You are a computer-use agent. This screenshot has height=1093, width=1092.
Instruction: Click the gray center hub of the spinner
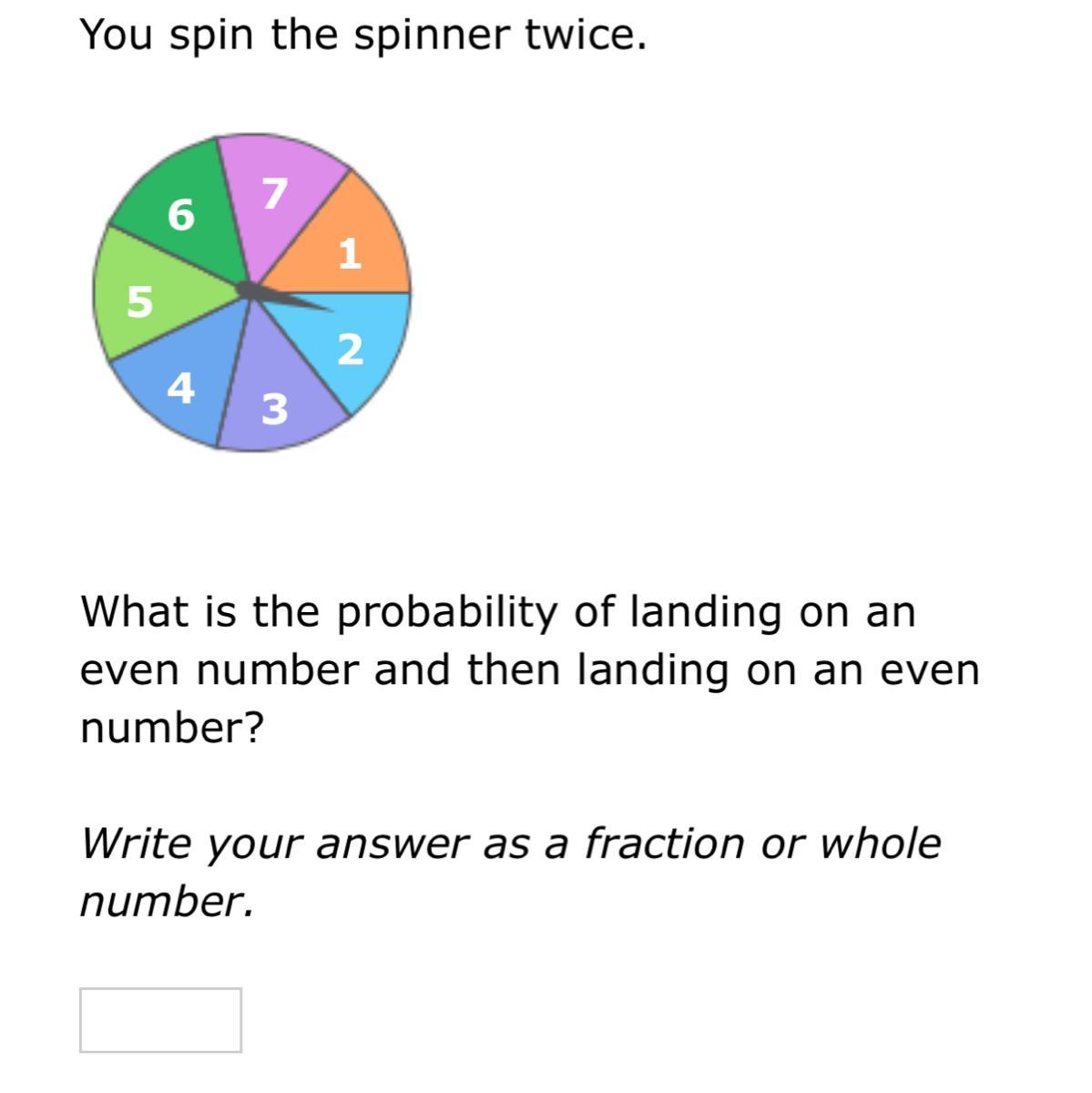pyautogui.click(x=248, y=290)
